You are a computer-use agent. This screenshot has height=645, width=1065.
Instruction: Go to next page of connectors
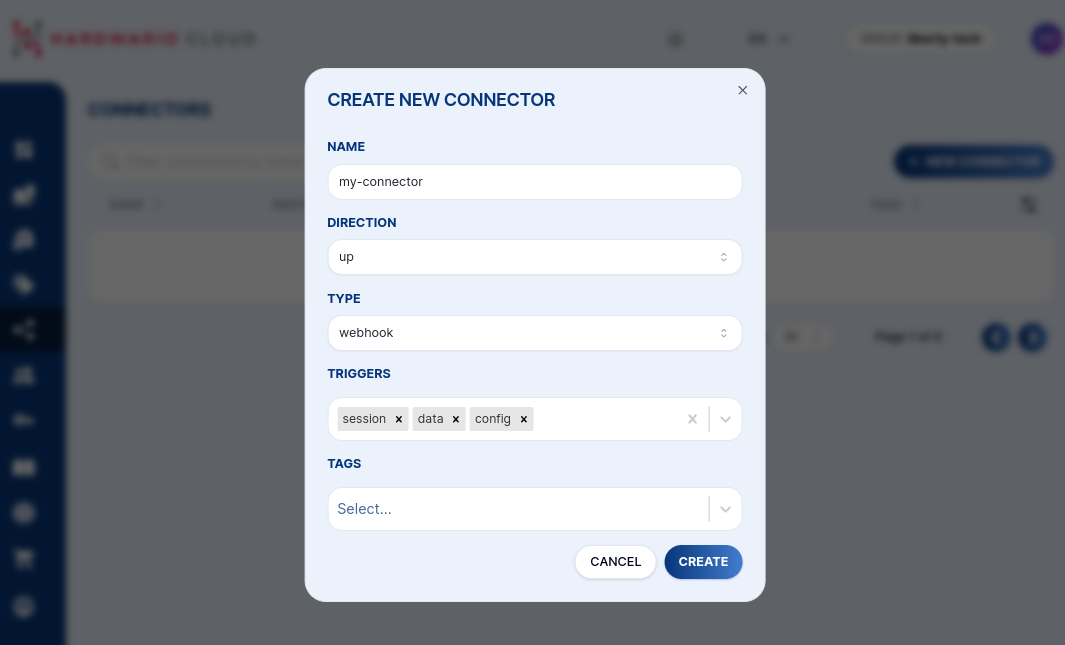1032,337
